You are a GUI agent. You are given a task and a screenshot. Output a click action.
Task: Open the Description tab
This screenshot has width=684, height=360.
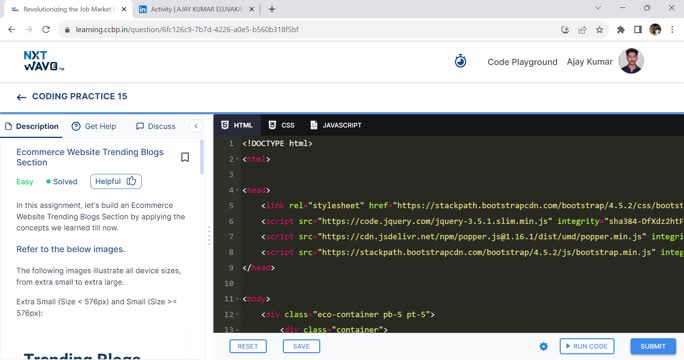click(31, 126)
